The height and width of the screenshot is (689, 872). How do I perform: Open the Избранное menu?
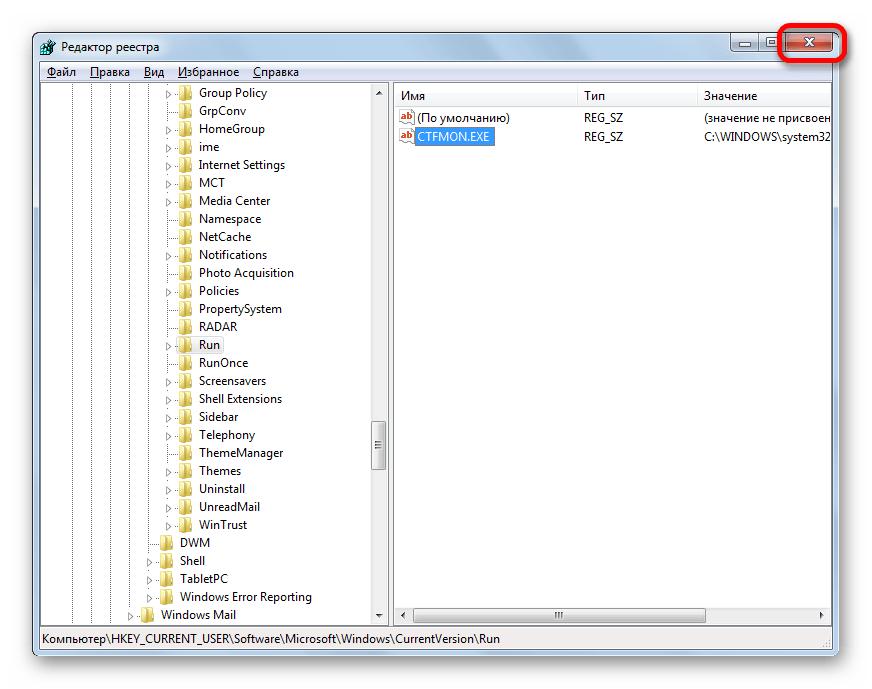(x=209, y=72)
